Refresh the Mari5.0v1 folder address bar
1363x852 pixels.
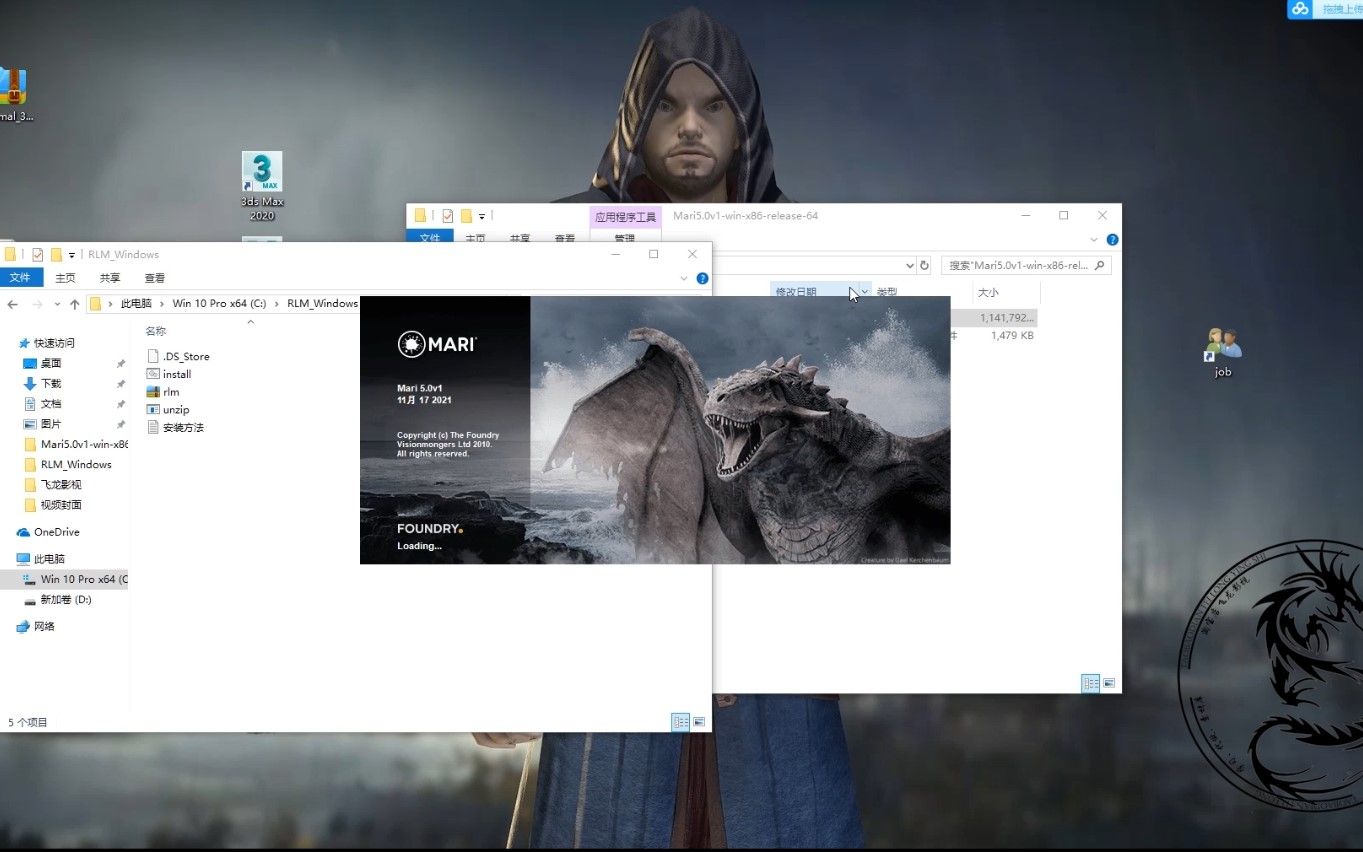coord(924,266)
